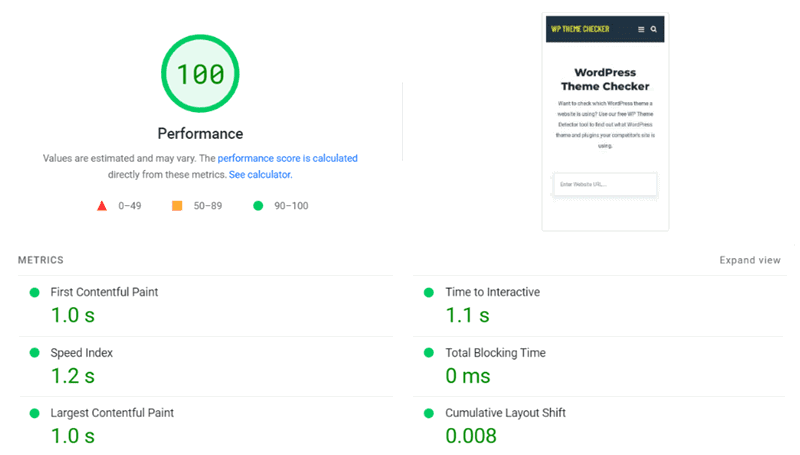
Task: Click the 'First Contentful Paint' label
Action: (x=104, y=292)
